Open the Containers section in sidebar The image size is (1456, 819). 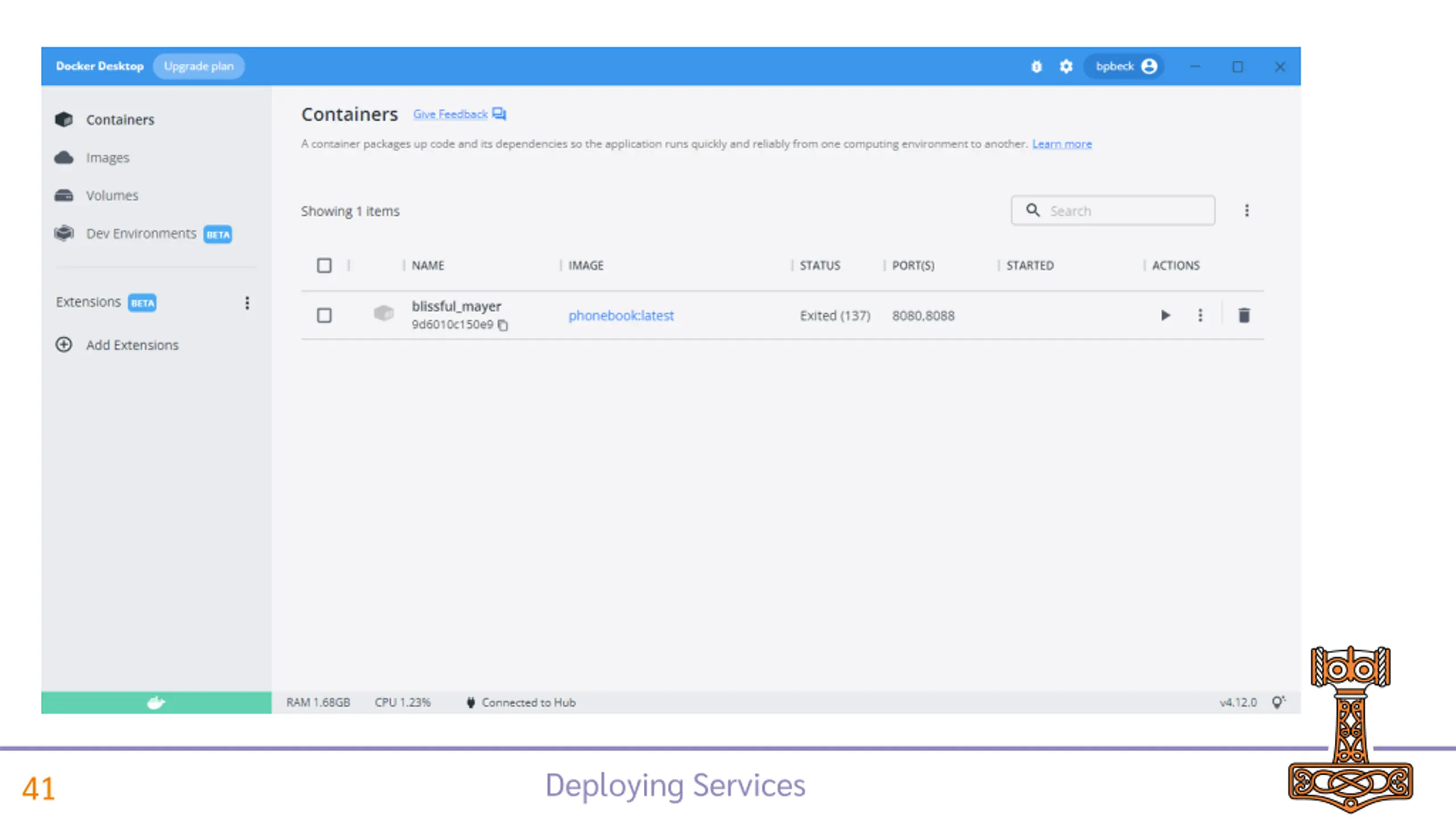click(120, 119)
